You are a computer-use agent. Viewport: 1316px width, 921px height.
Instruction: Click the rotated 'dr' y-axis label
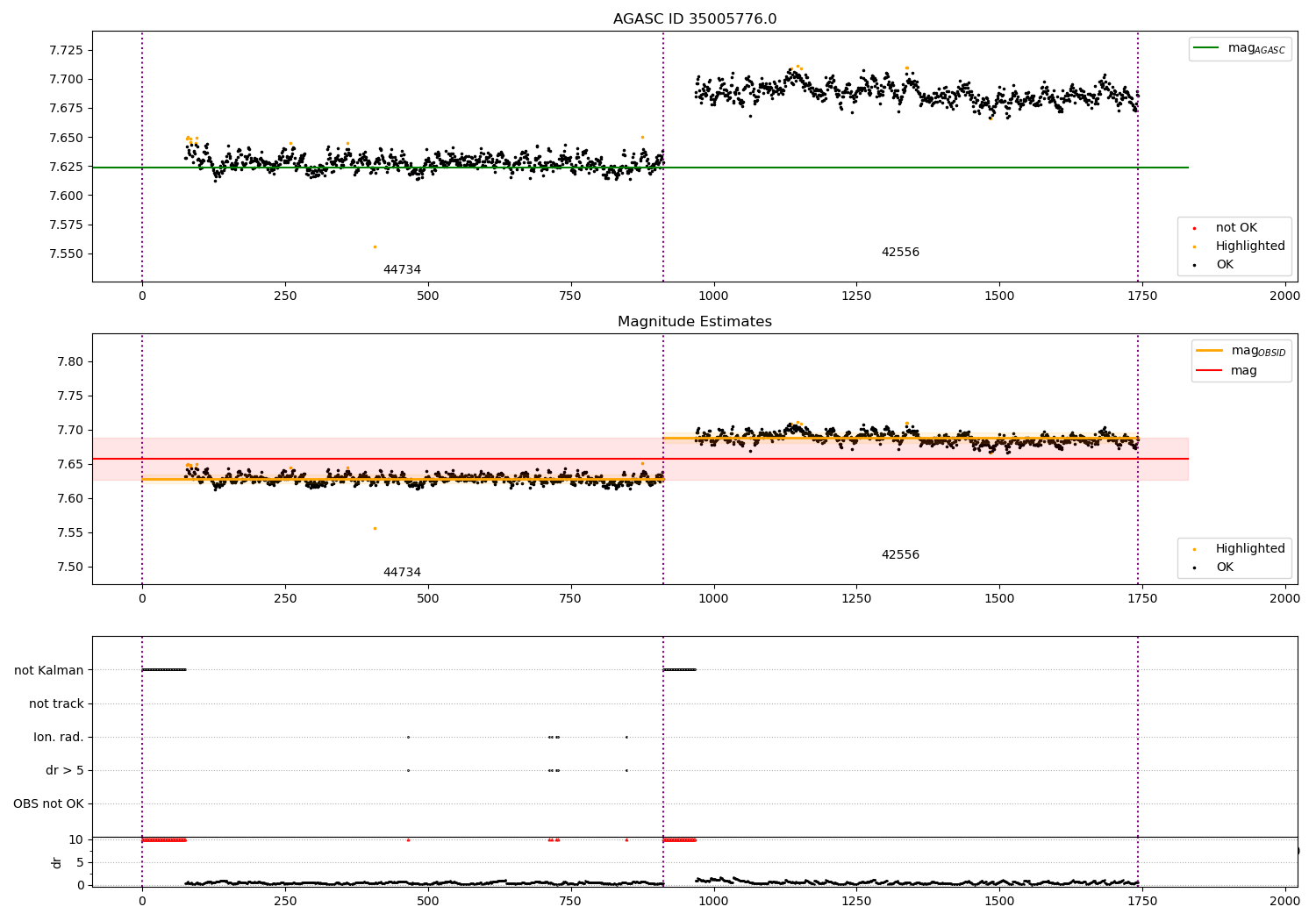57,862
